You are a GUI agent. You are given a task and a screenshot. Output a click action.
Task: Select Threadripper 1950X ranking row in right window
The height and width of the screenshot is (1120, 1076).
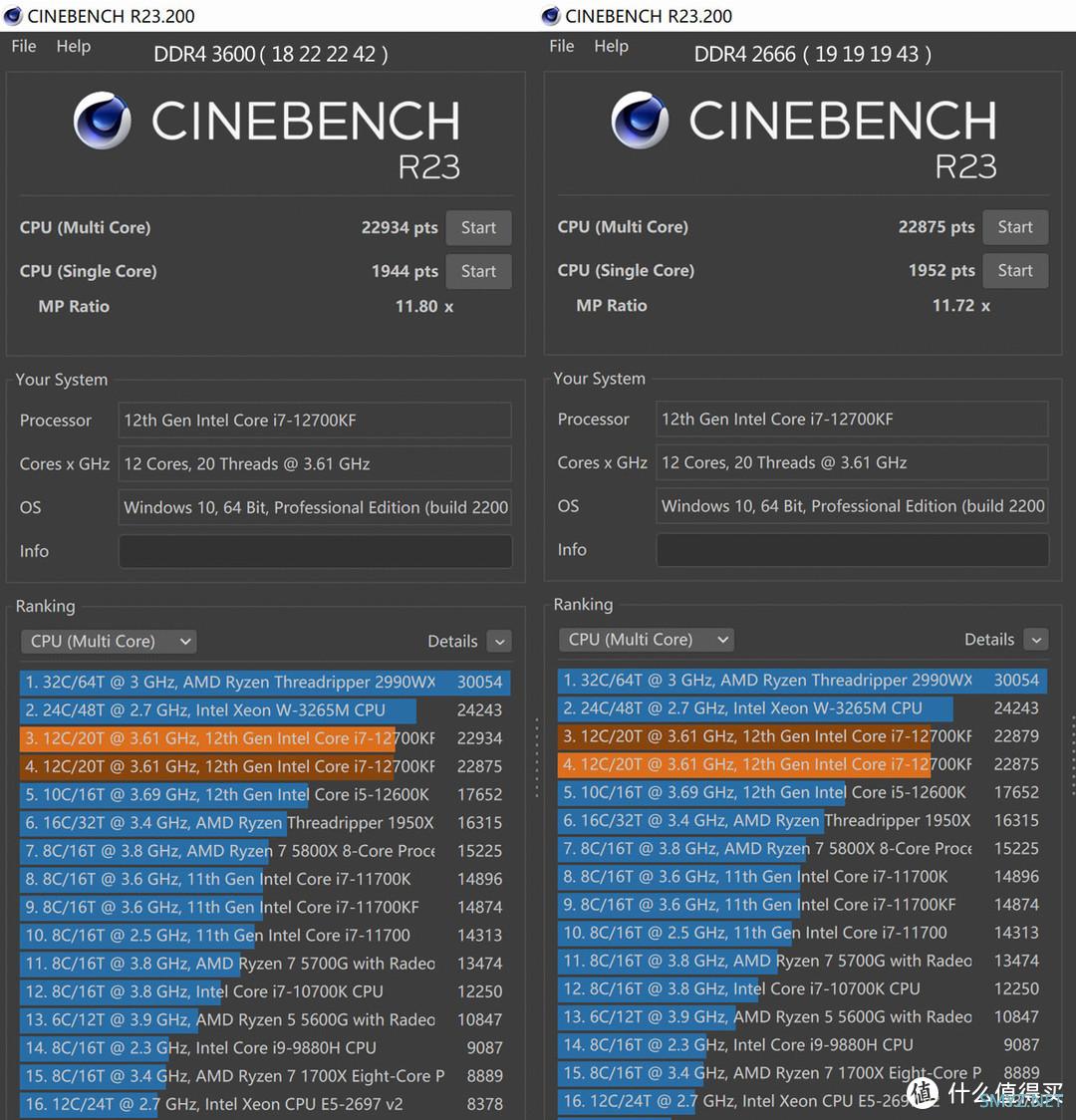click(x=803, y=820)
